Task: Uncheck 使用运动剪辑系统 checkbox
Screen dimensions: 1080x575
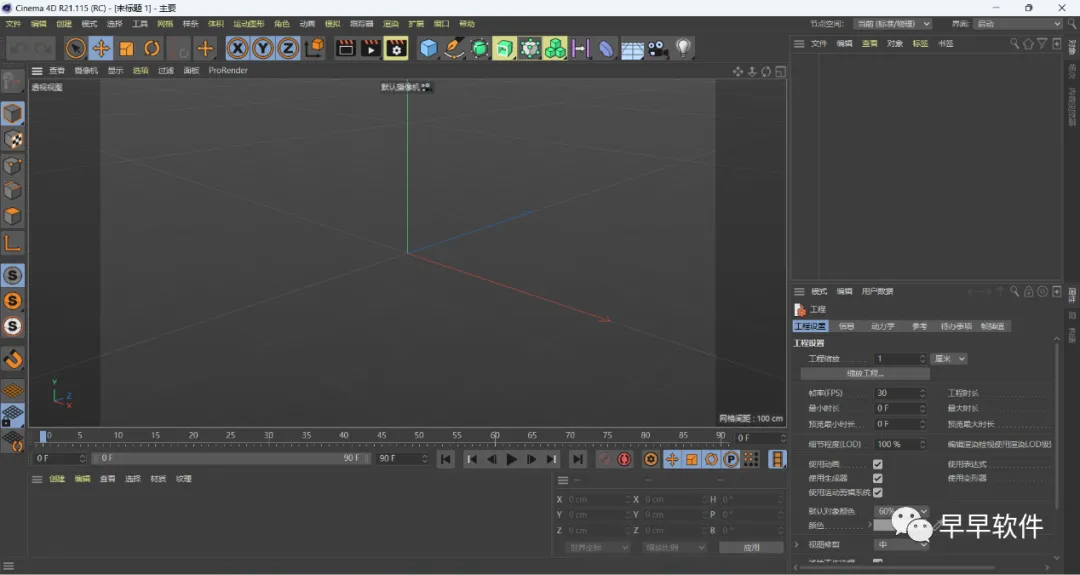Action: point(878,492)
